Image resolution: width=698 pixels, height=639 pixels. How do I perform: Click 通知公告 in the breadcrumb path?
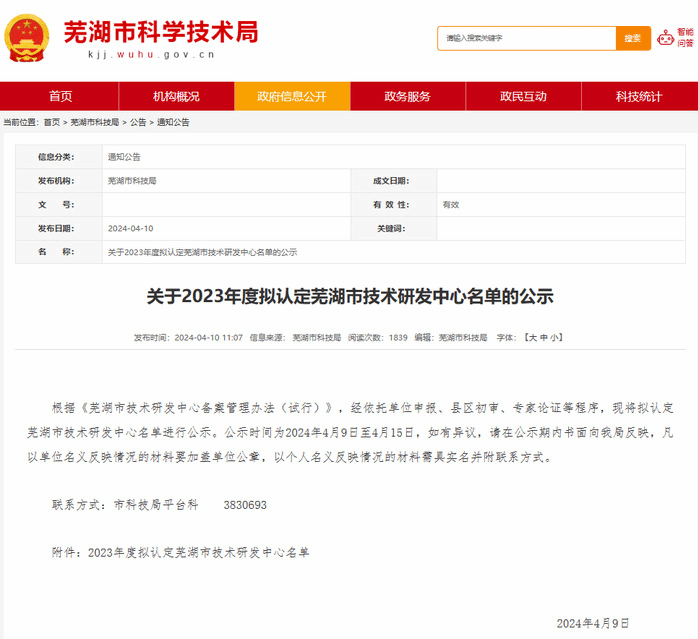click(x=173, y=122)
